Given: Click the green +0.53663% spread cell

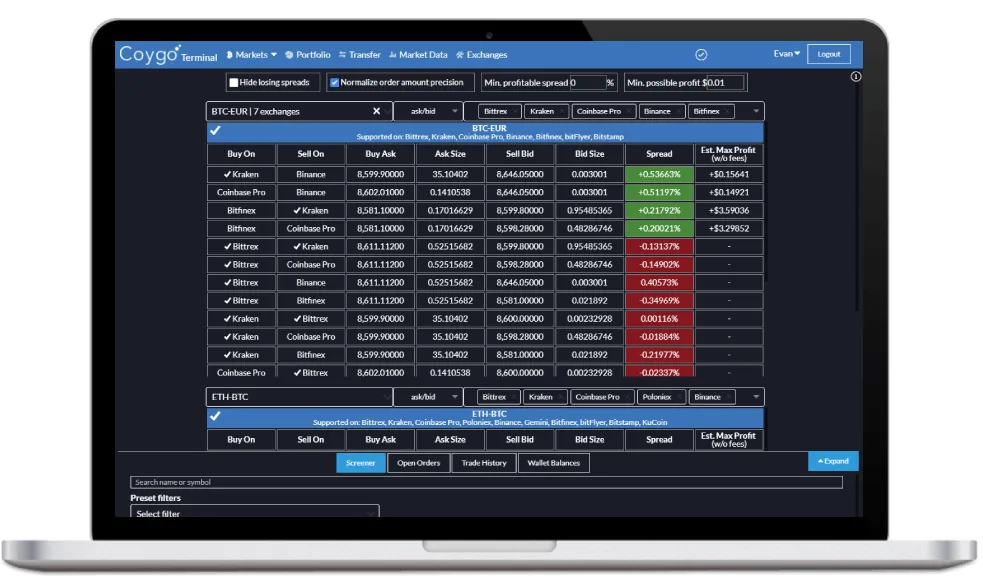Looking at the screenshot, I should click(x=659, y=174).
